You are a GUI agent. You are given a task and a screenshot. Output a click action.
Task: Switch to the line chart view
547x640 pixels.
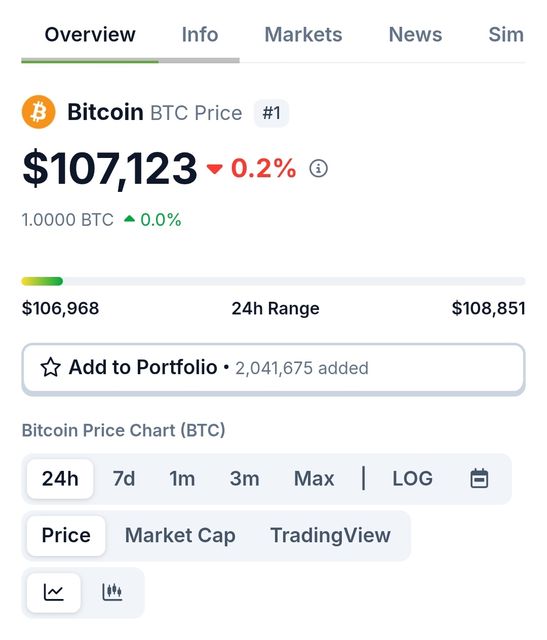point(54,592)
